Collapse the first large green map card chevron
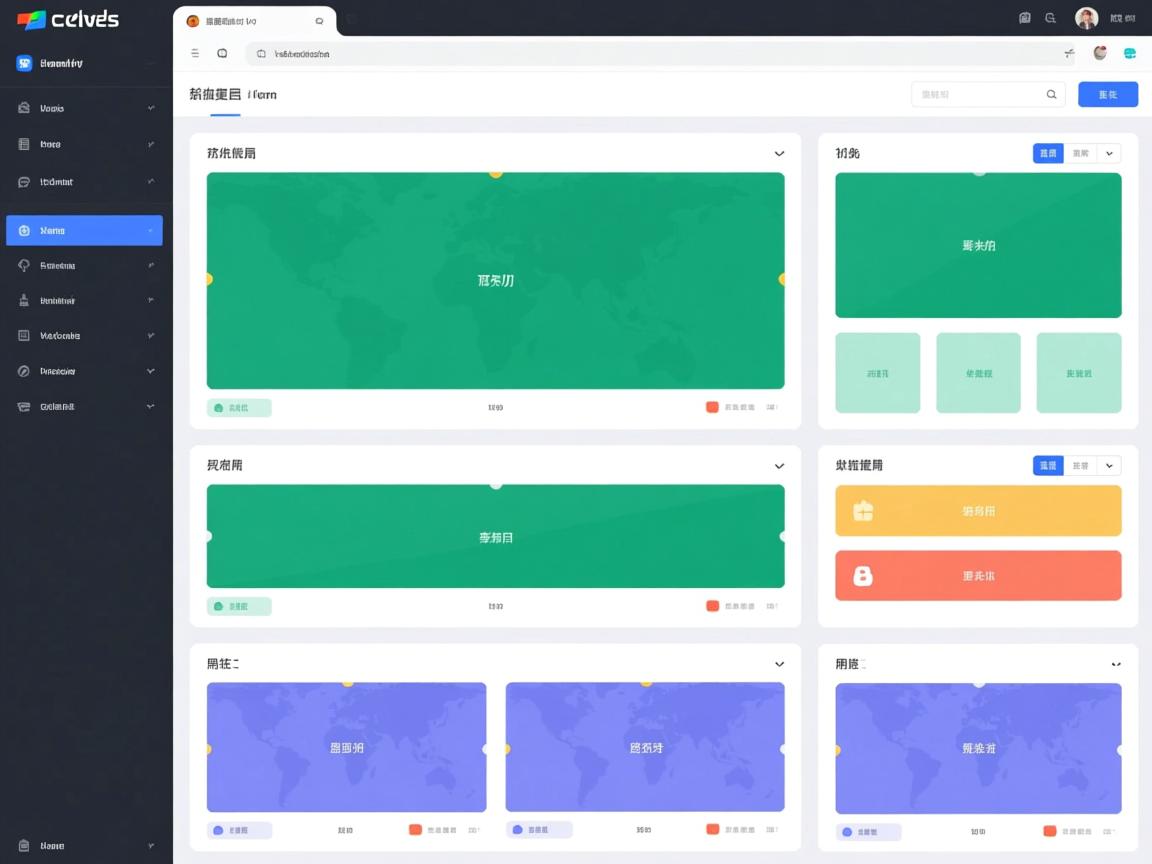The image size is (1152, 864). [779, 154]
